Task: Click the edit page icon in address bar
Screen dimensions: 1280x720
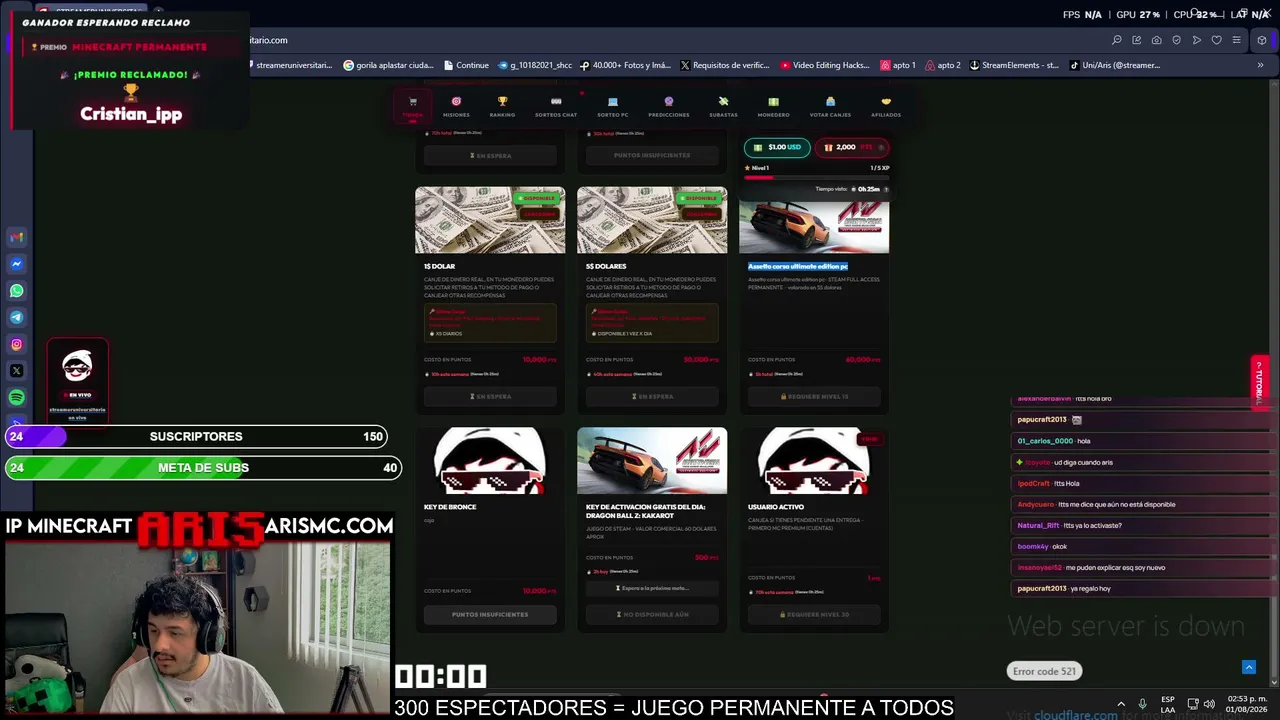Action: pyautogui.click(x=1137, y=40)
